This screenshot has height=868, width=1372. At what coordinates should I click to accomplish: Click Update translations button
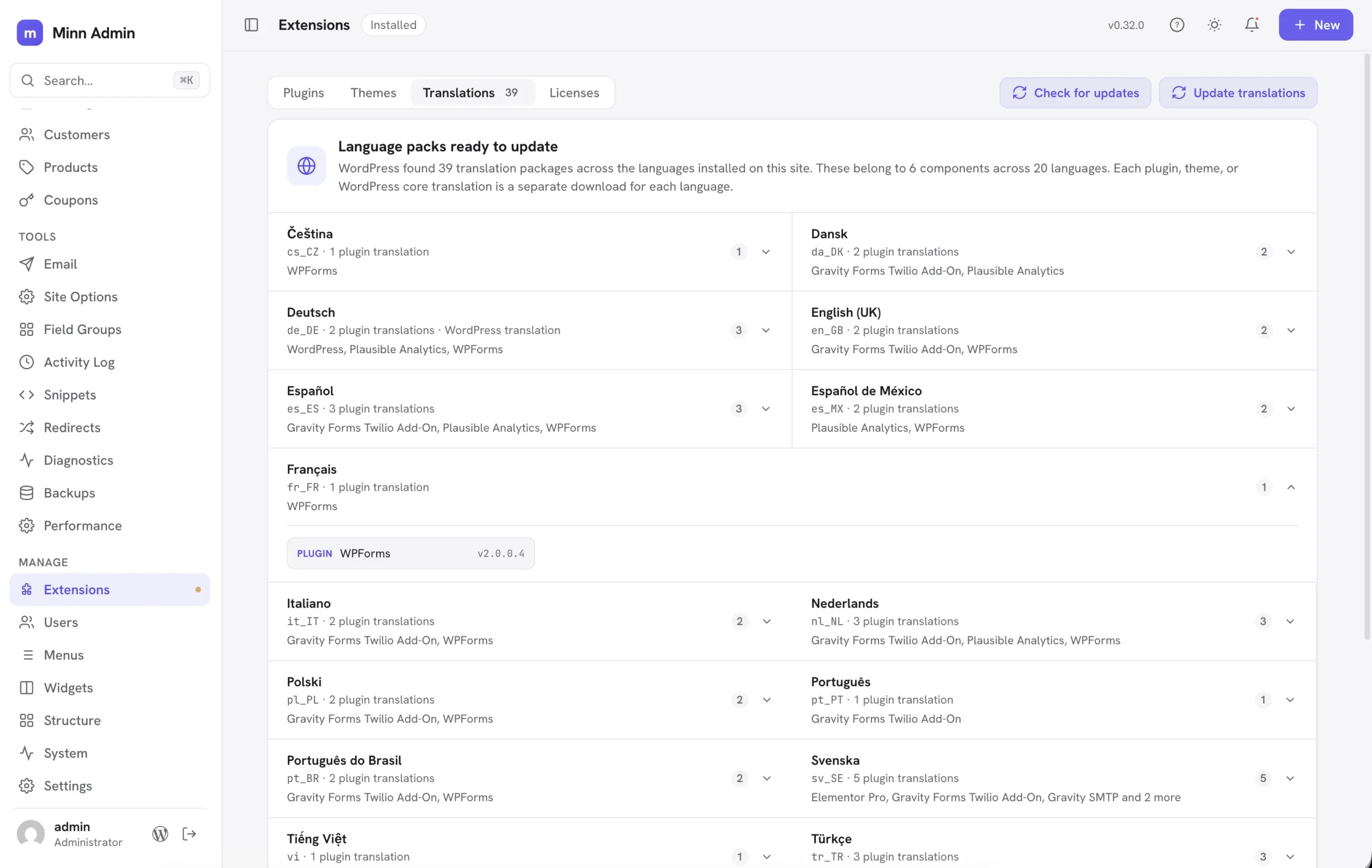(x=1237, y=93)
